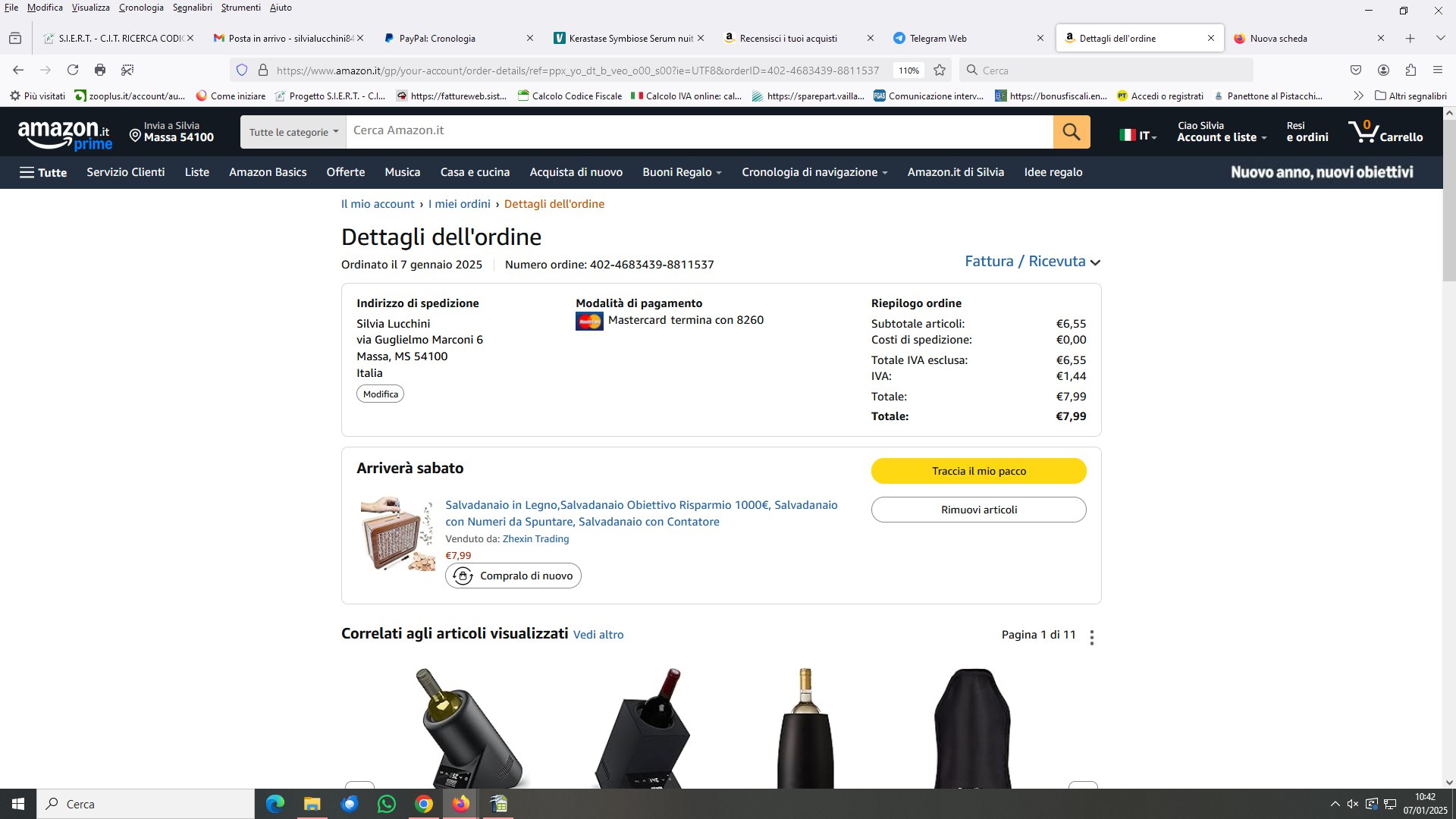Image resolution: width=1456 pixels, height=819 pixels.
Task: Click the Traccia il mio pacco button
Action: (978, 471)
